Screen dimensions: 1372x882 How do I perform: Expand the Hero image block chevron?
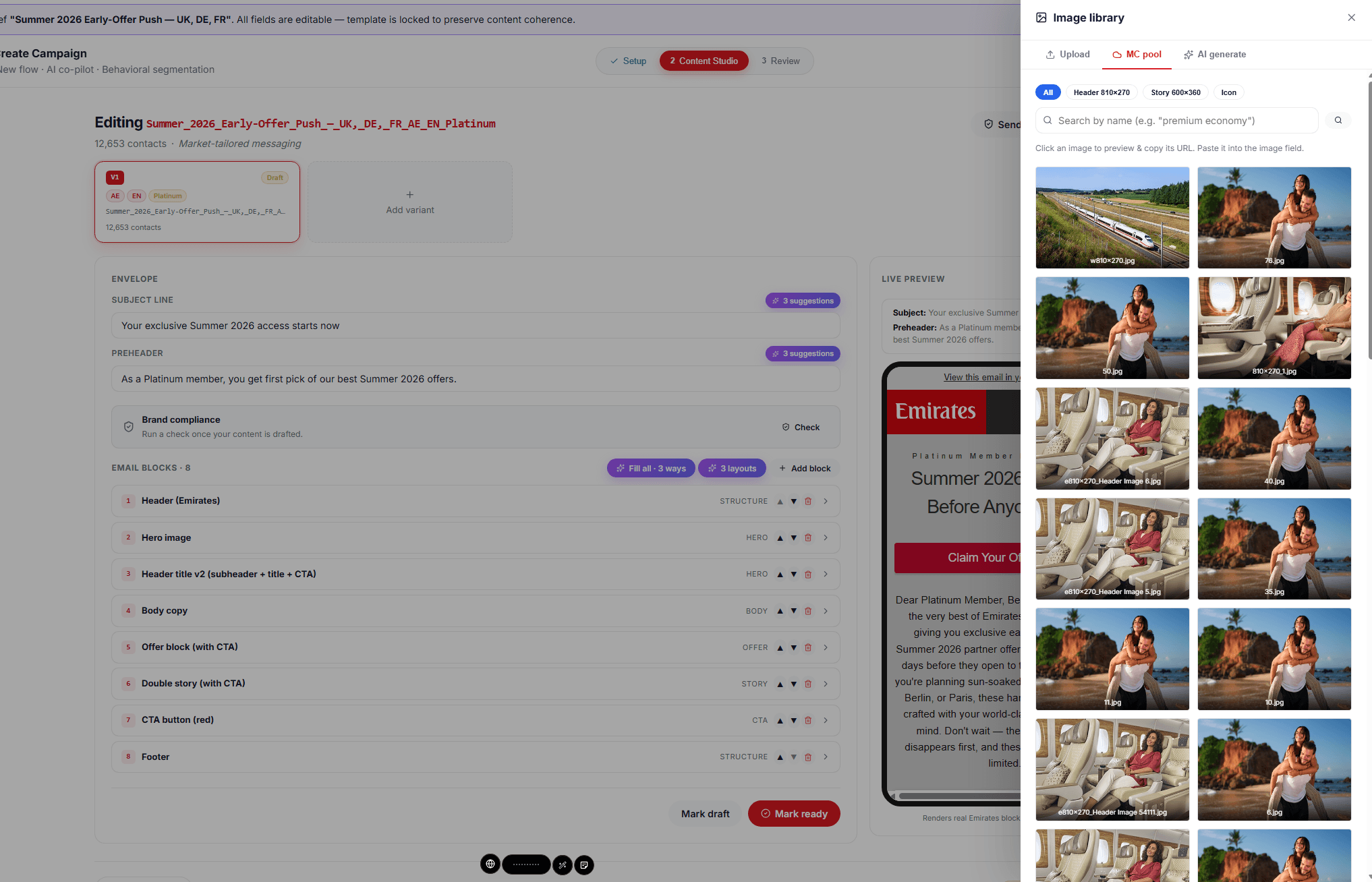pyautogui.click(x=826, y=538)
